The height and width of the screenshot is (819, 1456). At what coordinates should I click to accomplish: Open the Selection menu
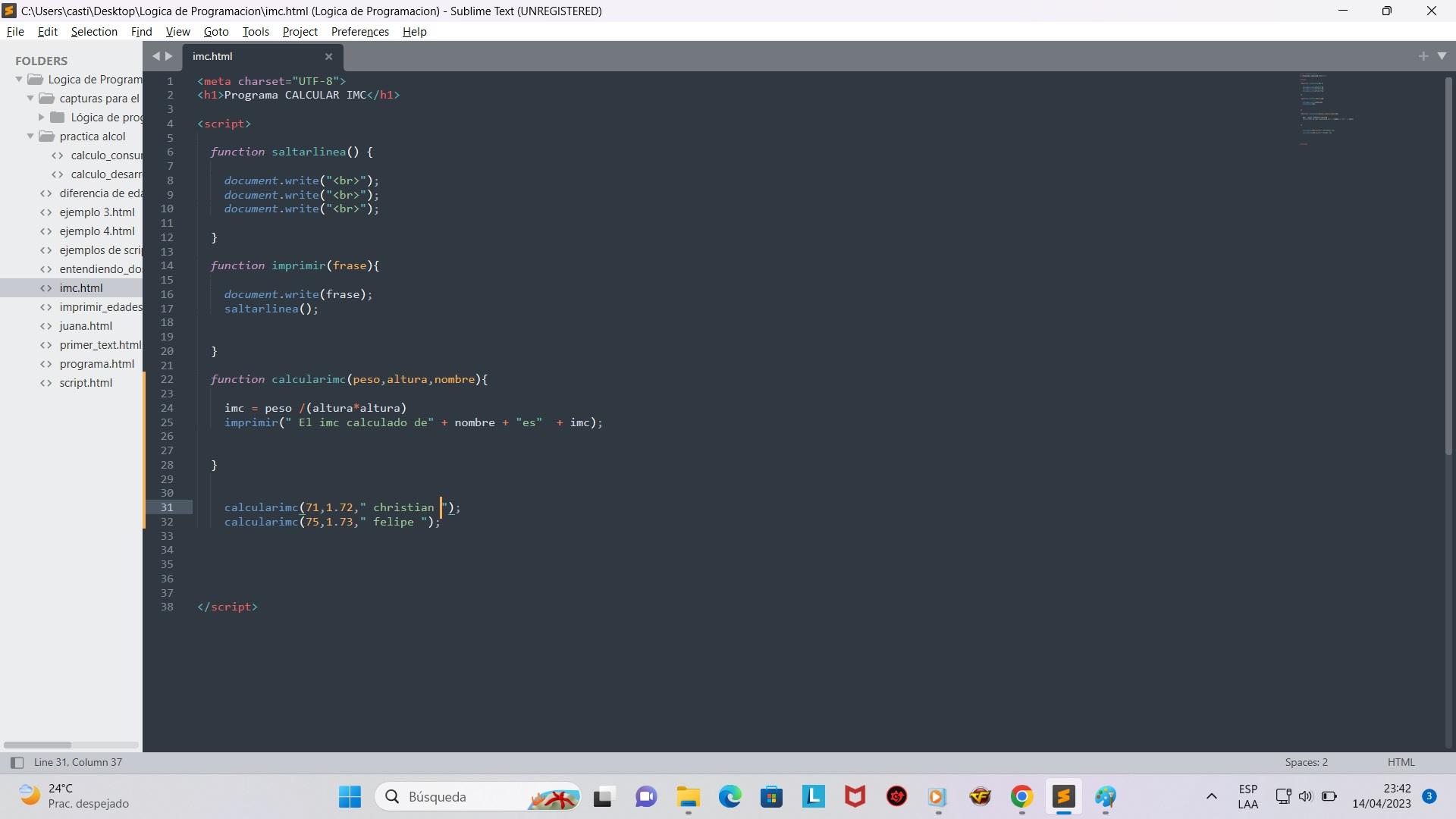tap(94, 32)
